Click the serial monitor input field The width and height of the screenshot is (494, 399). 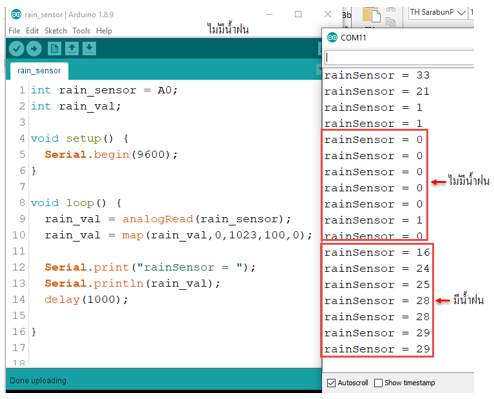tap(399, 57)
